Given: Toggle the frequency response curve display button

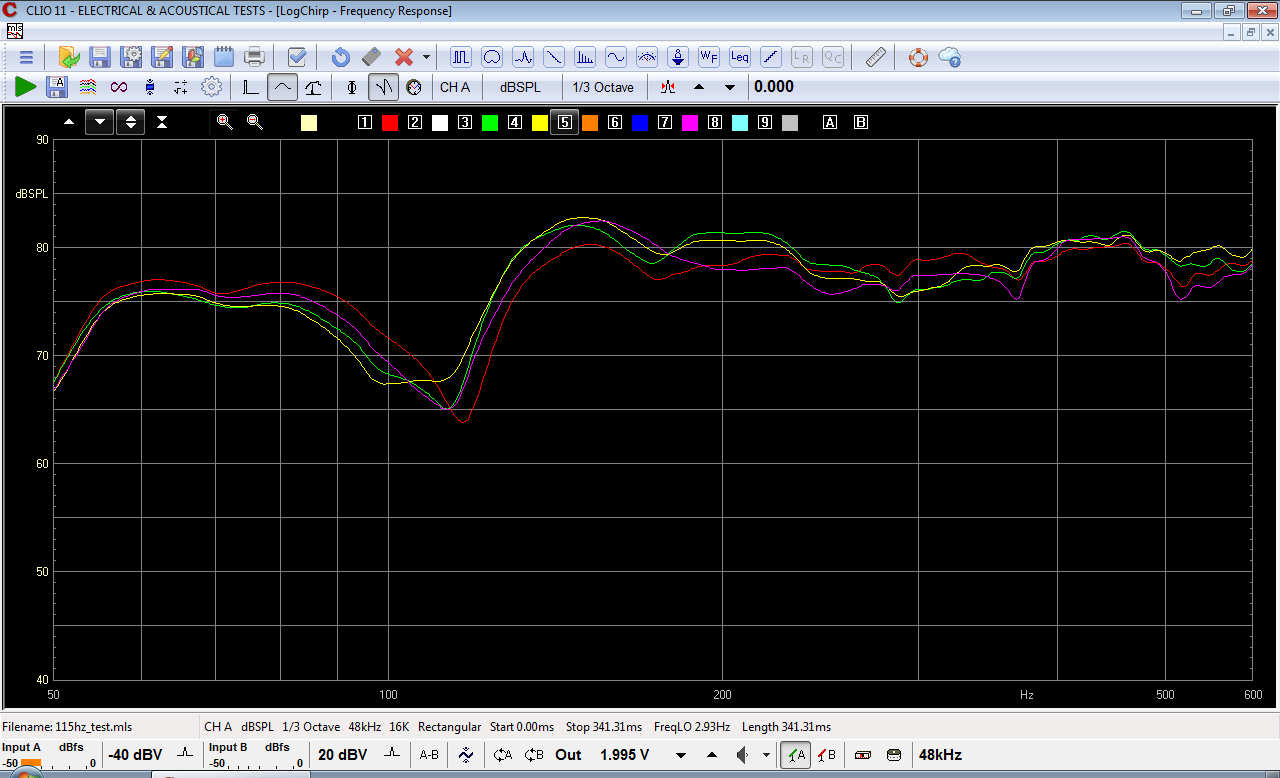Looking at the screenshot, I should (282, 87).
